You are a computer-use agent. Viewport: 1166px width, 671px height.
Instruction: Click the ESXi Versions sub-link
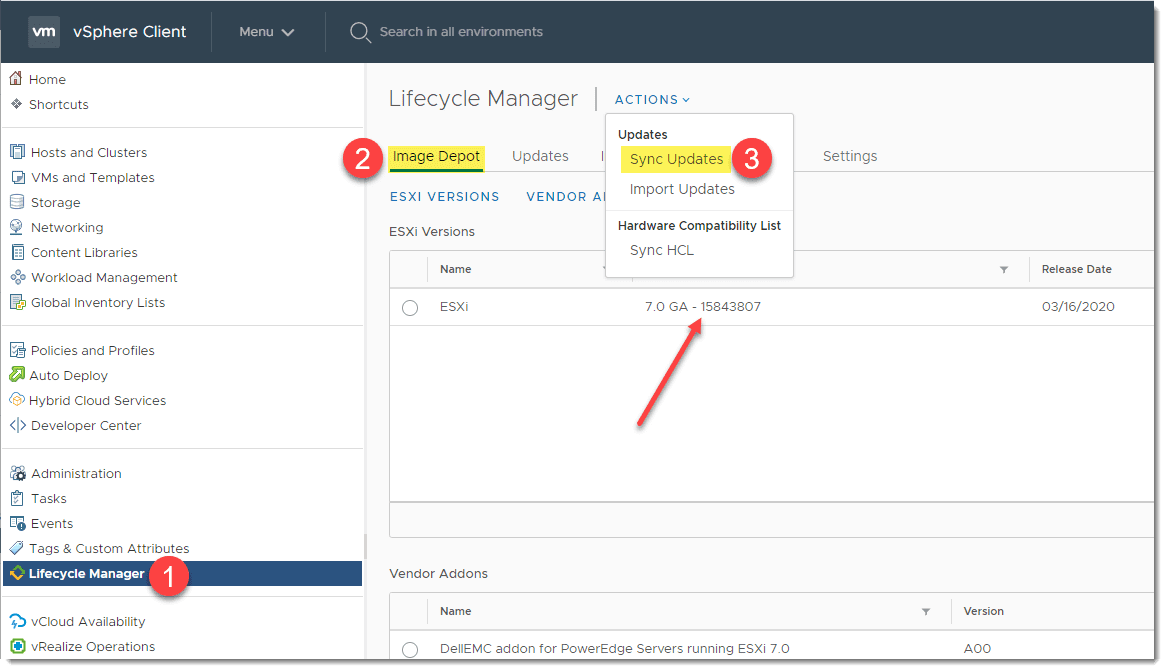[444, 197]
